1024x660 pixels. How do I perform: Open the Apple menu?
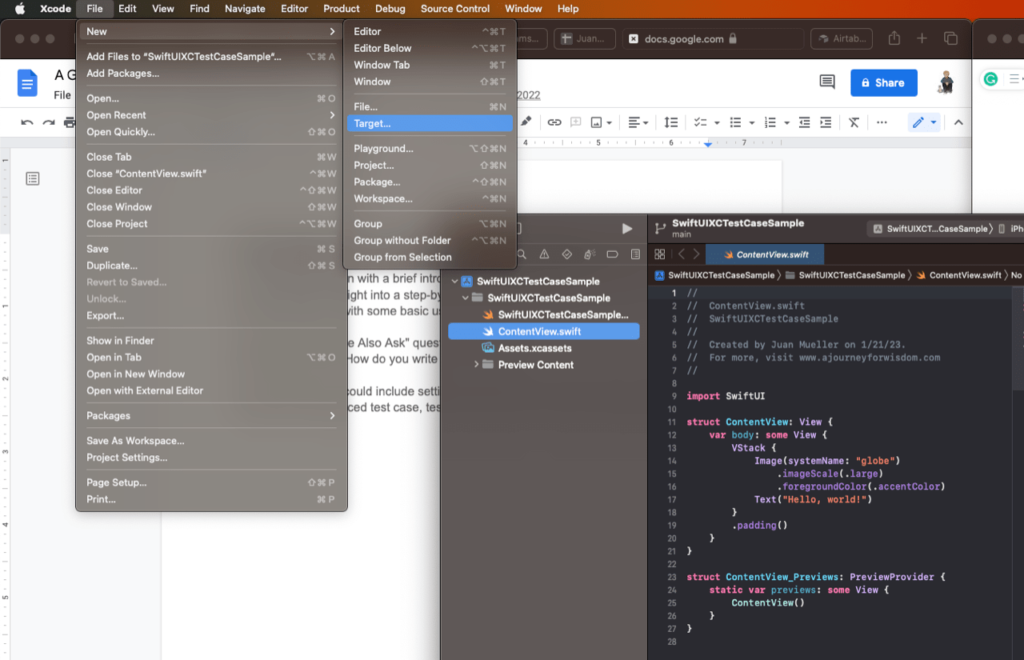(x=20, y=8)
